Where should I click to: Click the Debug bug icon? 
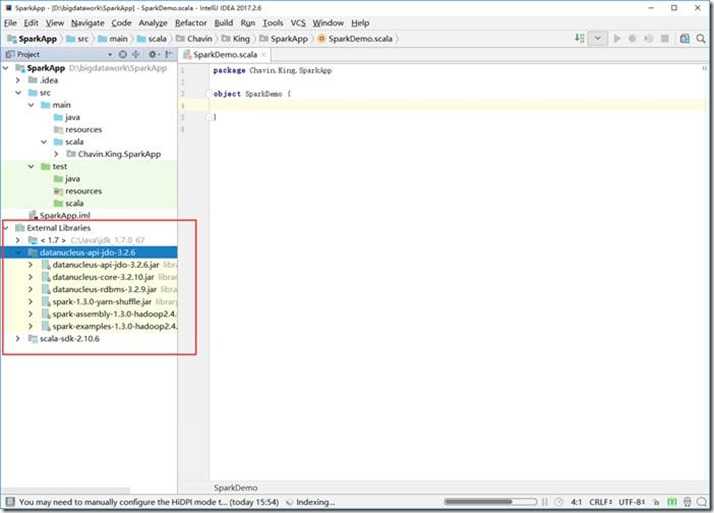[x=632, y=38]
